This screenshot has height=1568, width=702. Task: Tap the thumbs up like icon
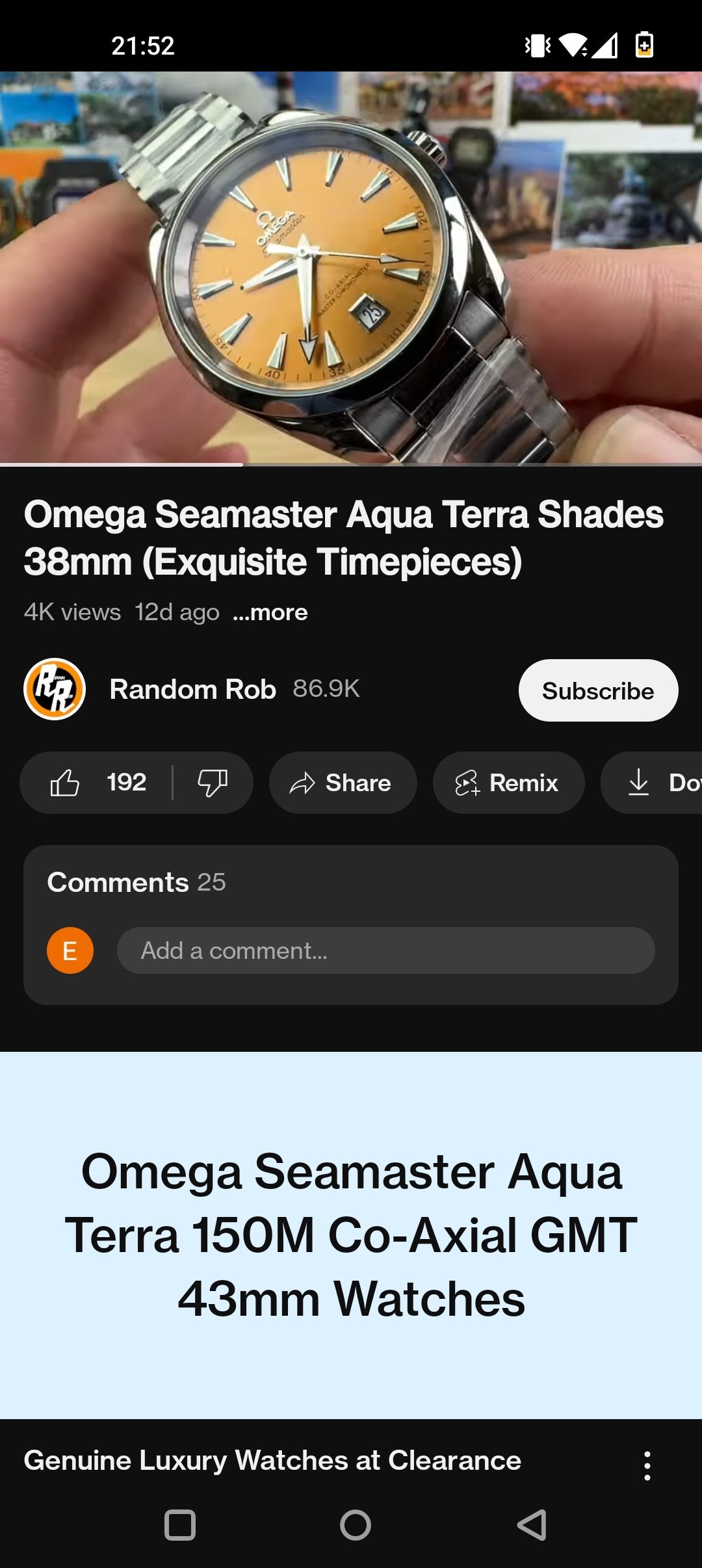pyautogui.click(x=65, y=783)
